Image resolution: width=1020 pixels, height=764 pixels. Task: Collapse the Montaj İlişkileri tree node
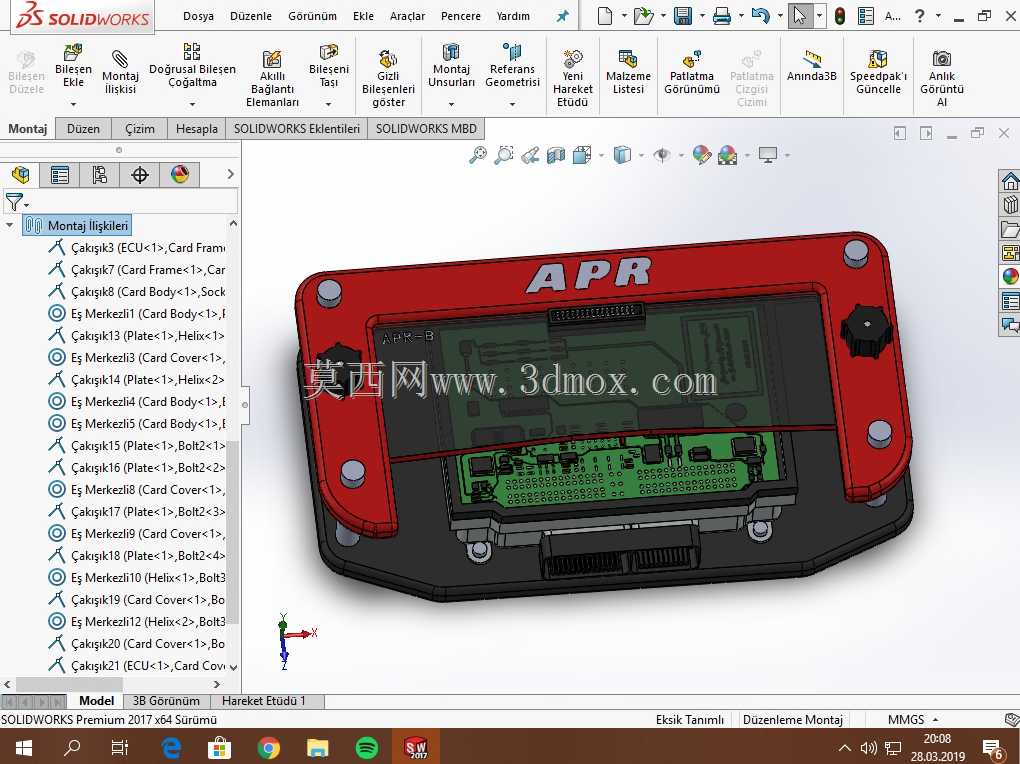tap(9, 225)
